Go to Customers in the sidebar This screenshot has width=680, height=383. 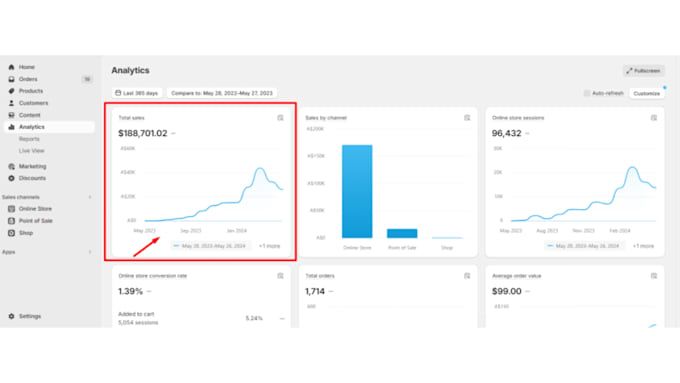[33, 103]
